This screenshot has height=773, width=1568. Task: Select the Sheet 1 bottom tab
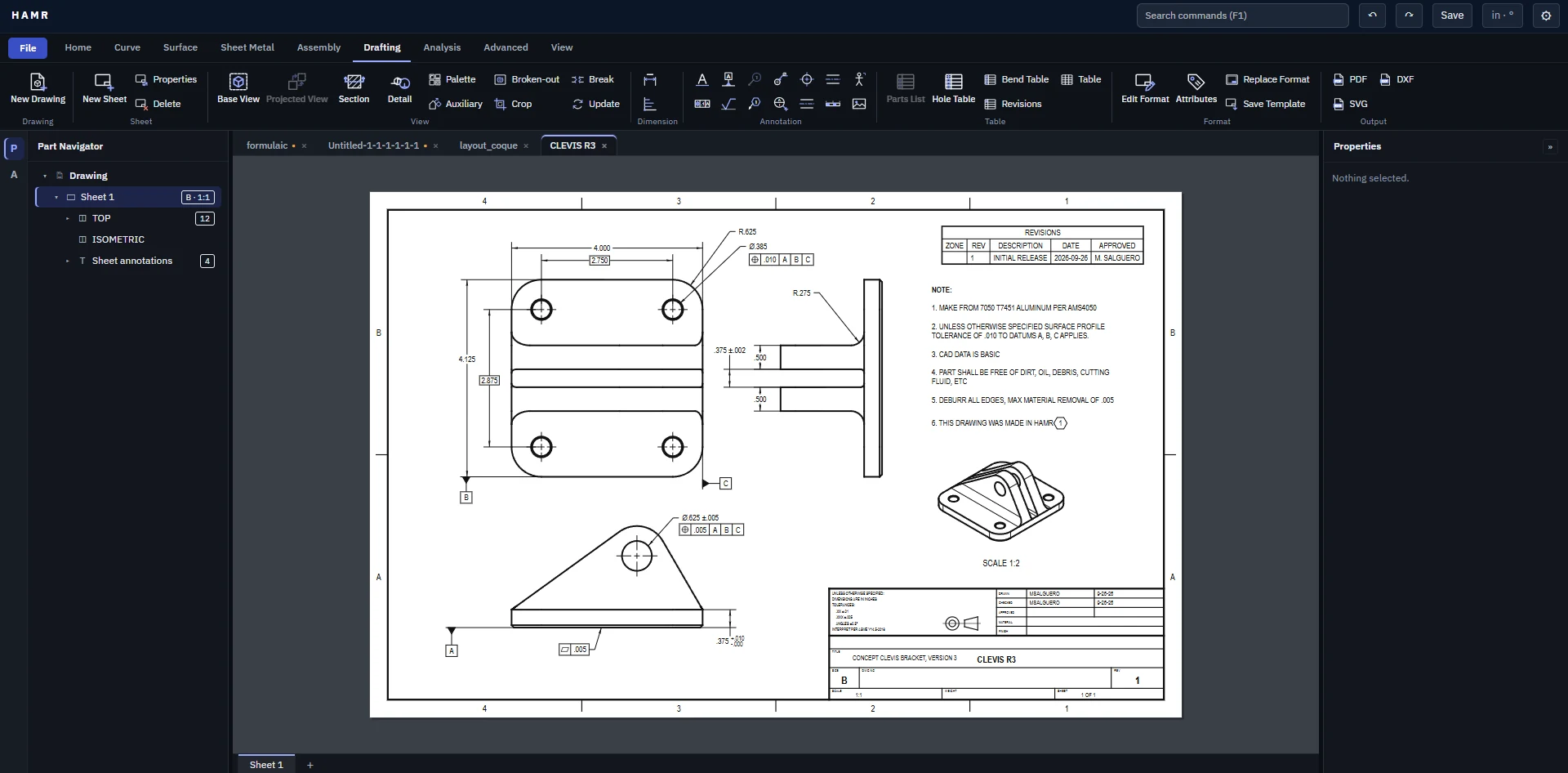point(266,765)
